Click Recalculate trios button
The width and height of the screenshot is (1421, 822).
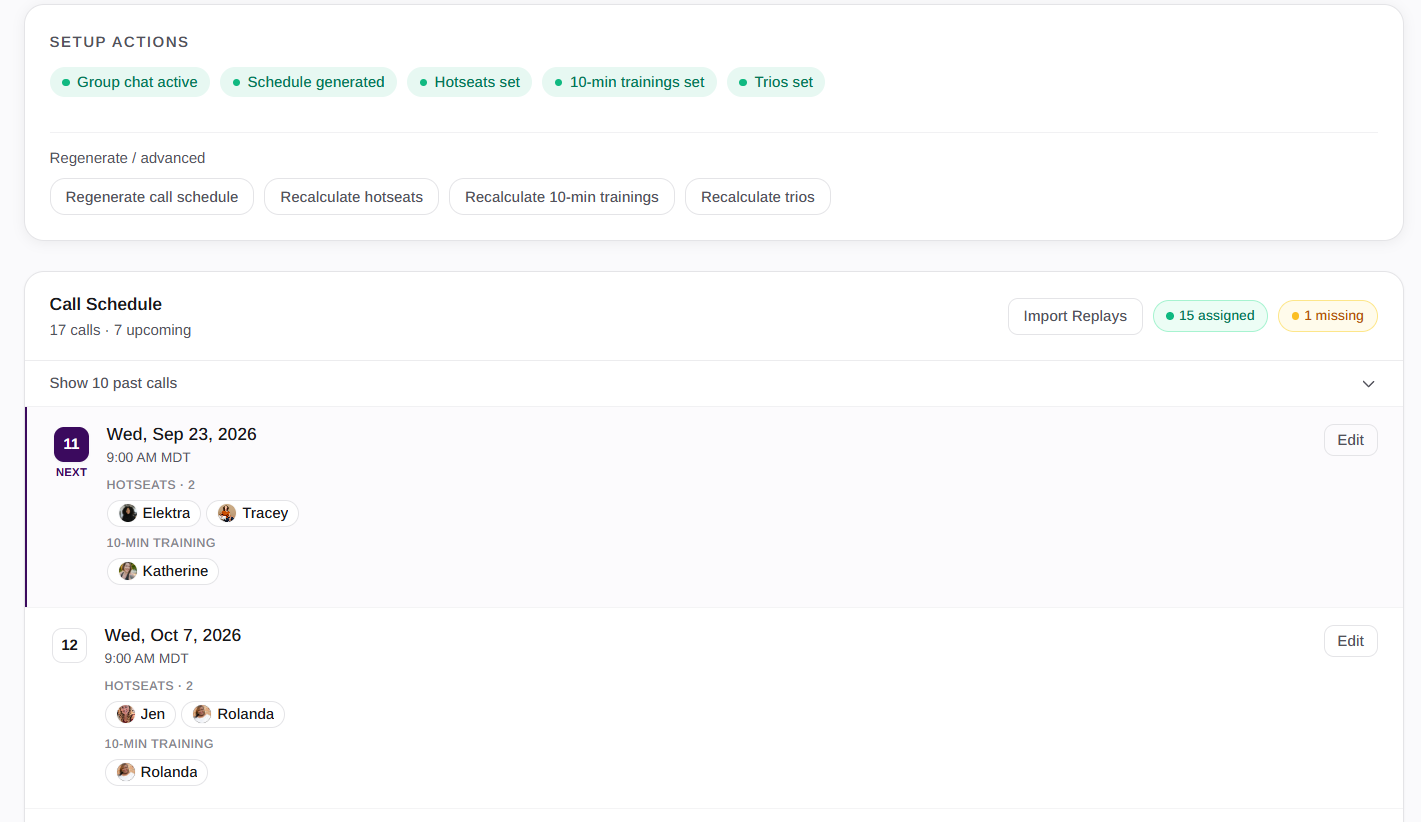click(758, 197)
